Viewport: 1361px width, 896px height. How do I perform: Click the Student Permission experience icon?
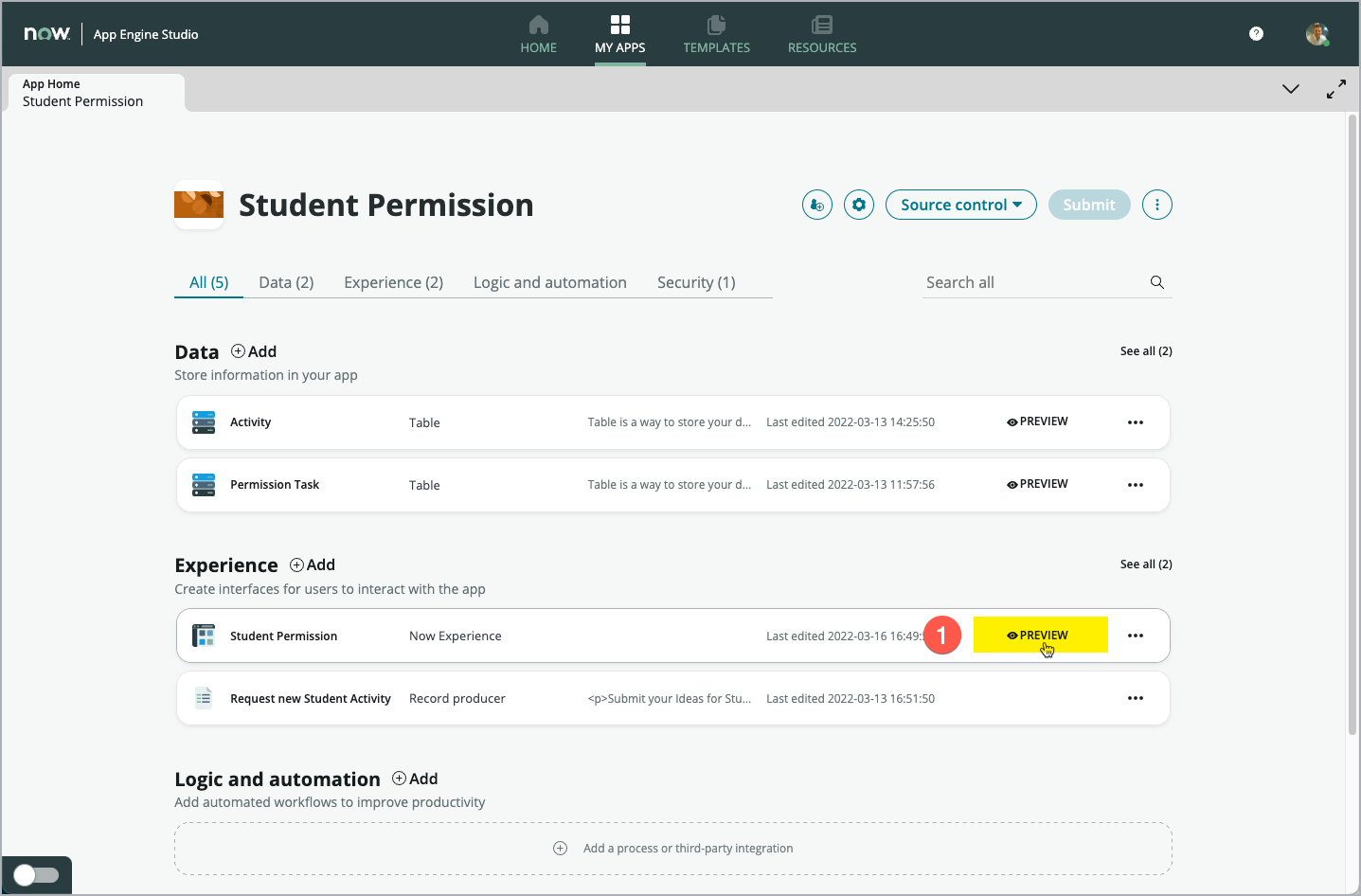pyautogui.click(x=204, y=636)
